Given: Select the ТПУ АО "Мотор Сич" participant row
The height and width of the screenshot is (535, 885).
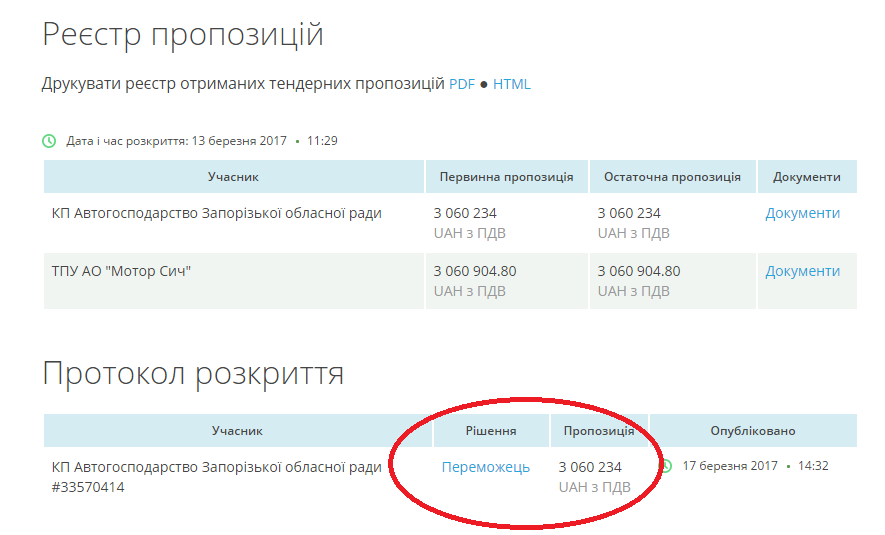Looking at the screenshot, I should pyautogui.click(x=121, y=271).
